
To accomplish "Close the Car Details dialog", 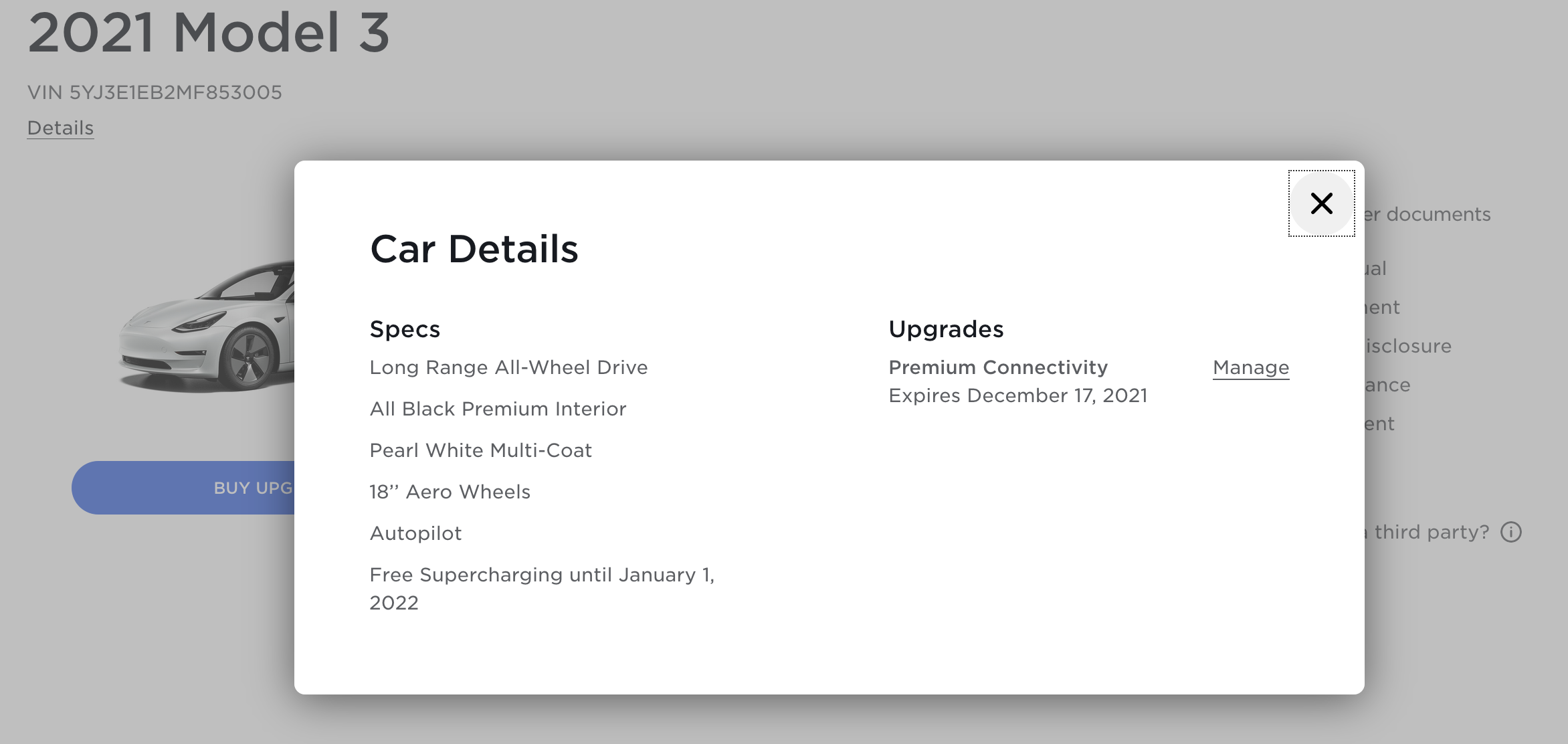I will coord(1321,203).
